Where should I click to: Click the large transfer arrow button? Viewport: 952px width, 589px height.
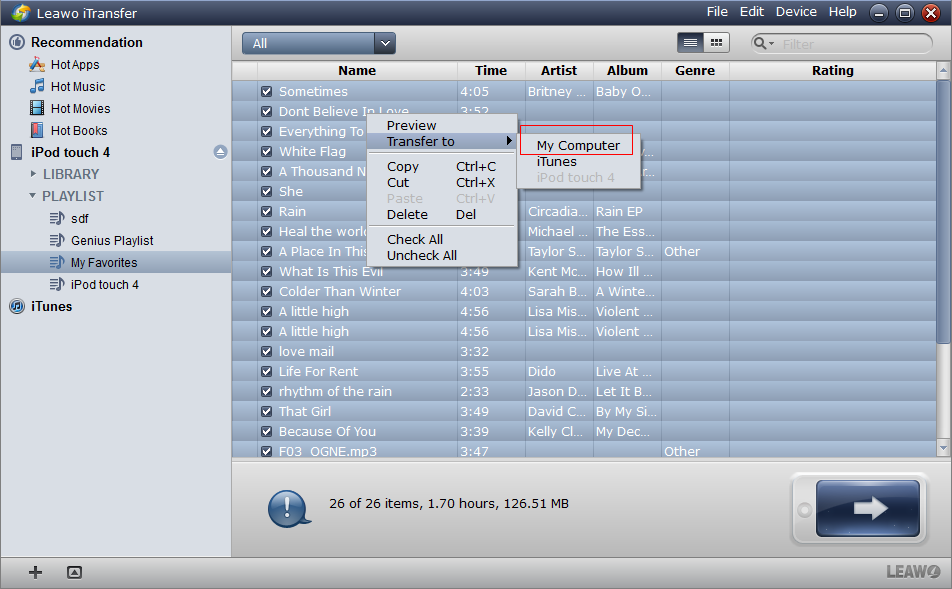click(x=868, y=508)
